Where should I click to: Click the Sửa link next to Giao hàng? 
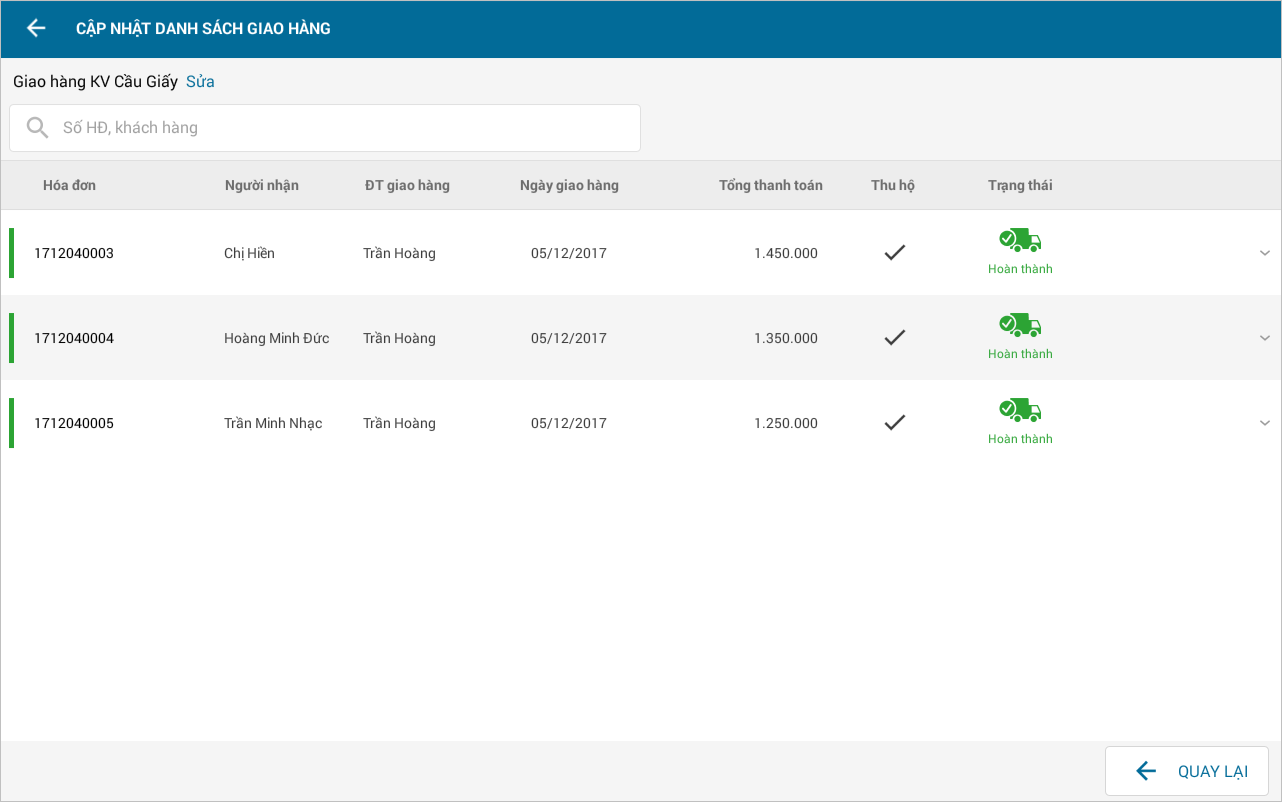(x=200, y=82)
